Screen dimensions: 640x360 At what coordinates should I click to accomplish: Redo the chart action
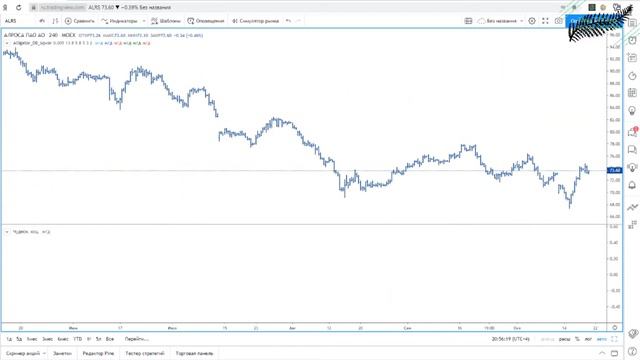[x=298, y=21]
